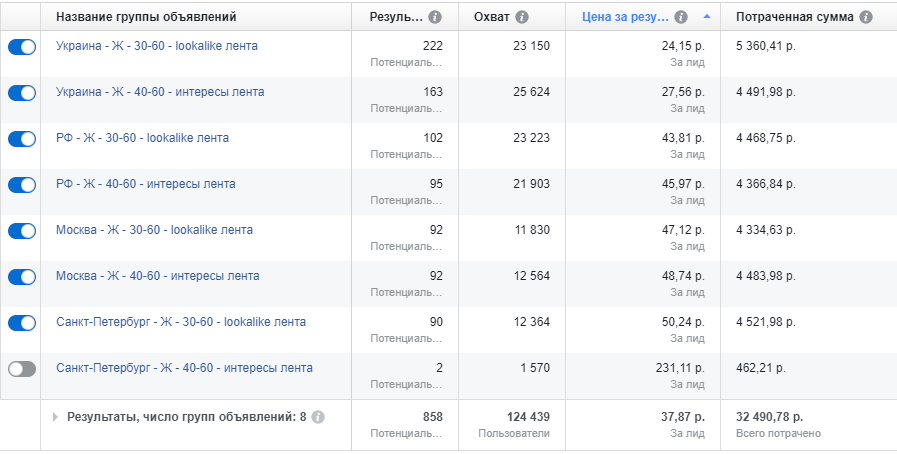Click info icon in Цена за результат header
Screen dimensions: 897x454
point(681,17)
